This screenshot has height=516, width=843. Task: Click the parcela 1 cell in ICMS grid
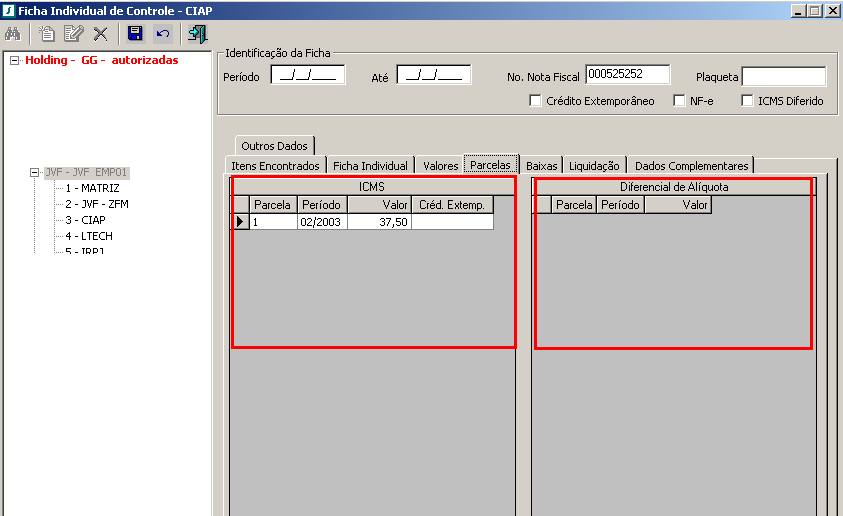[273, 222]
